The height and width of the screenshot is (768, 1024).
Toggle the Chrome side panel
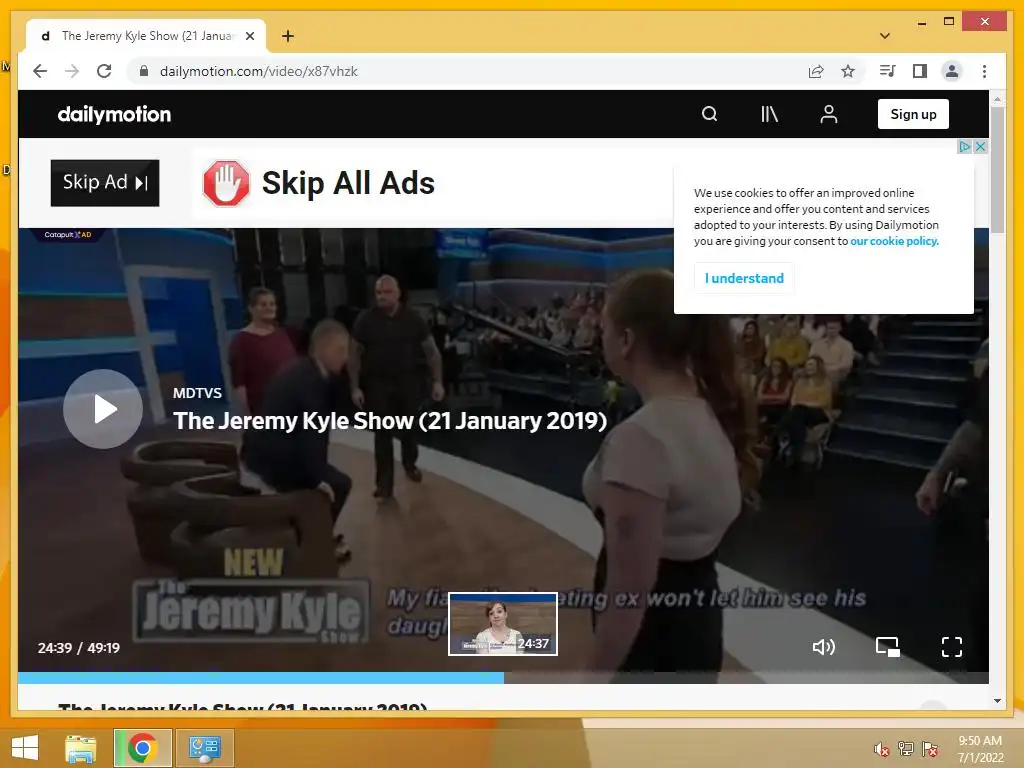[920, 71]
